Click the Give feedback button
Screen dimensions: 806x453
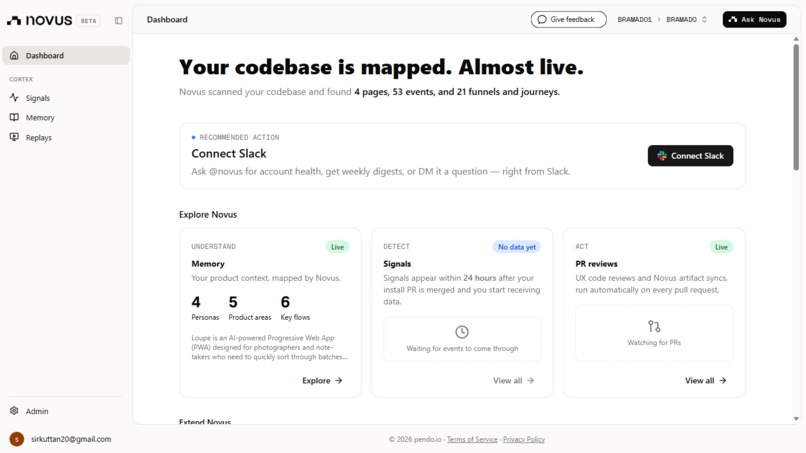(569, 20)
